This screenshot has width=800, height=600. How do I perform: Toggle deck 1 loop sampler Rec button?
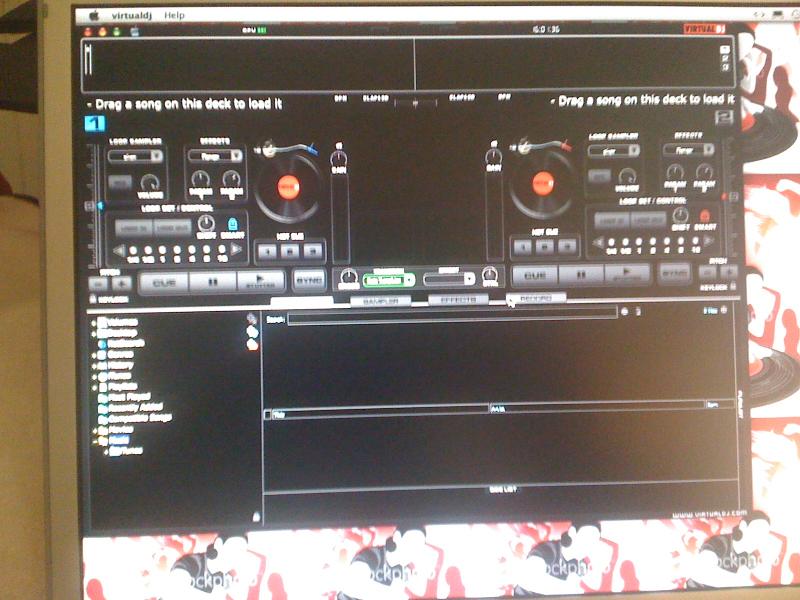pos(120,183)
